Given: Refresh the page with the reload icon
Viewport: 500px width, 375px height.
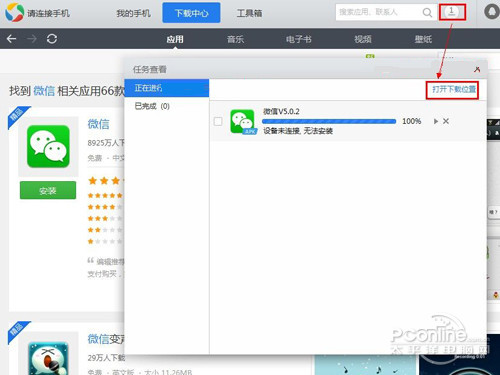Looking at the screenshot, I should coord(52,39).
